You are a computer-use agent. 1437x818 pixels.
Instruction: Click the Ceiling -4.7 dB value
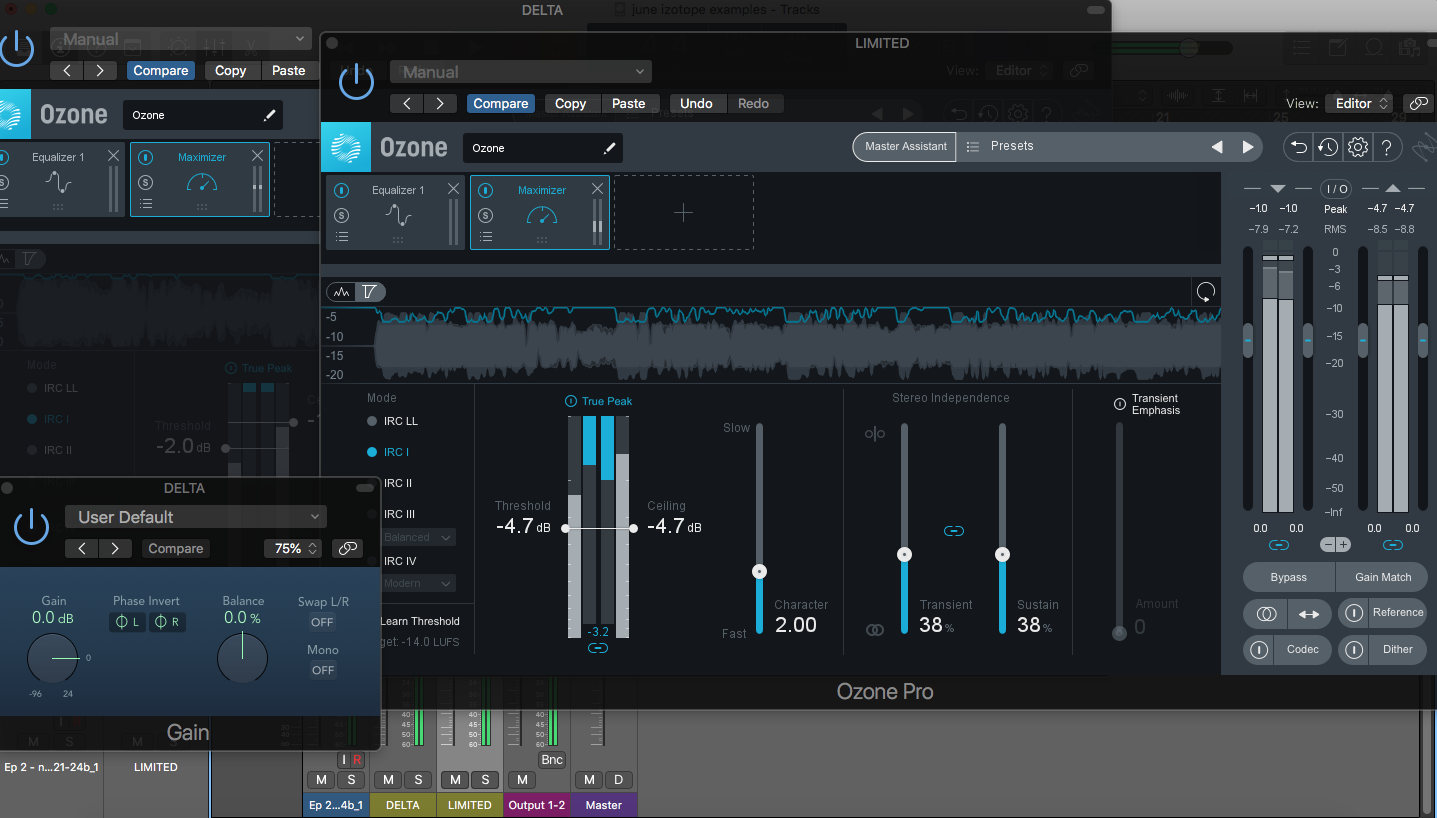coord(674,526)
